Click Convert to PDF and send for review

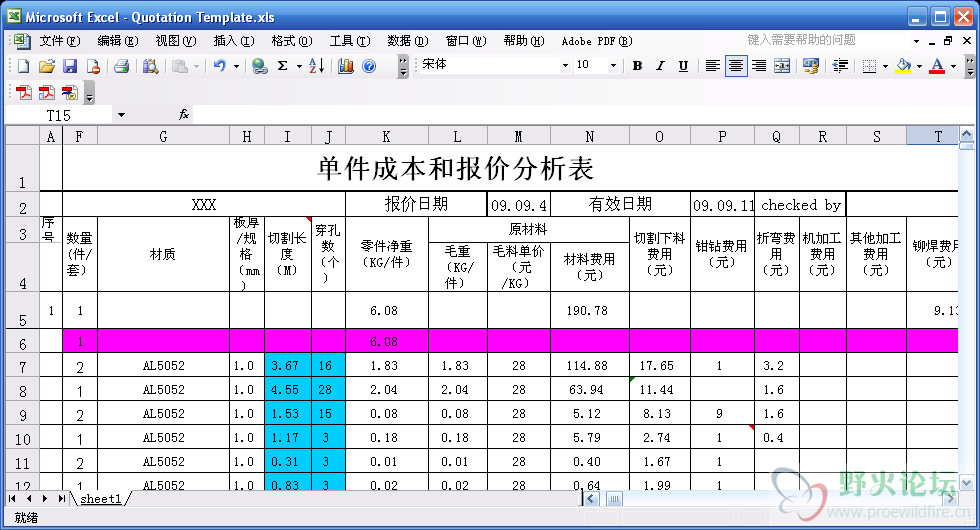coord(70,92)
